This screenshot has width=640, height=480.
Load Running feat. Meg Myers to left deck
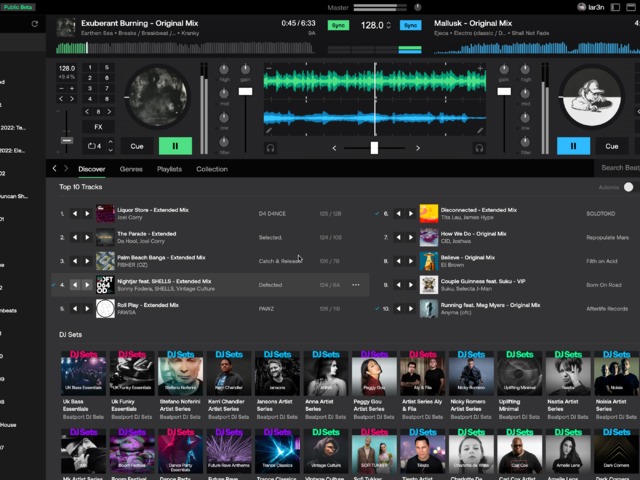coord(398,309)
